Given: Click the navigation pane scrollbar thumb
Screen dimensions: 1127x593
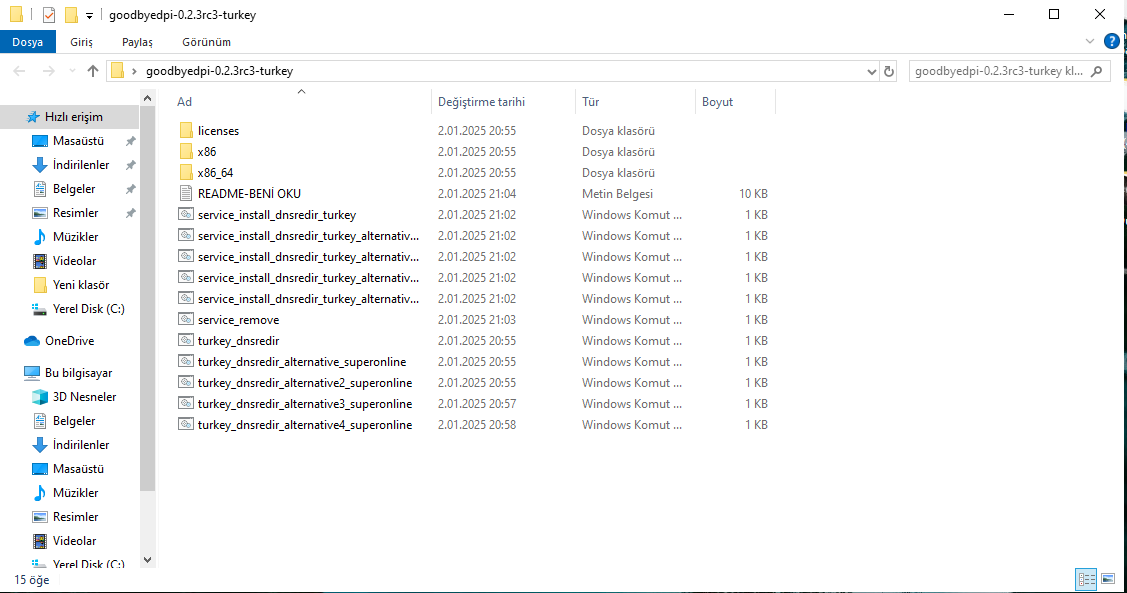Looking at the screenshot, I should point(147,299).
